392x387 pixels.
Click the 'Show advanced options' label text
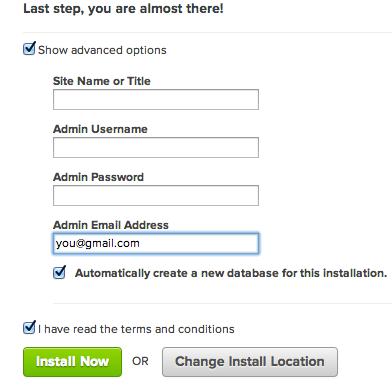point(102,50)
